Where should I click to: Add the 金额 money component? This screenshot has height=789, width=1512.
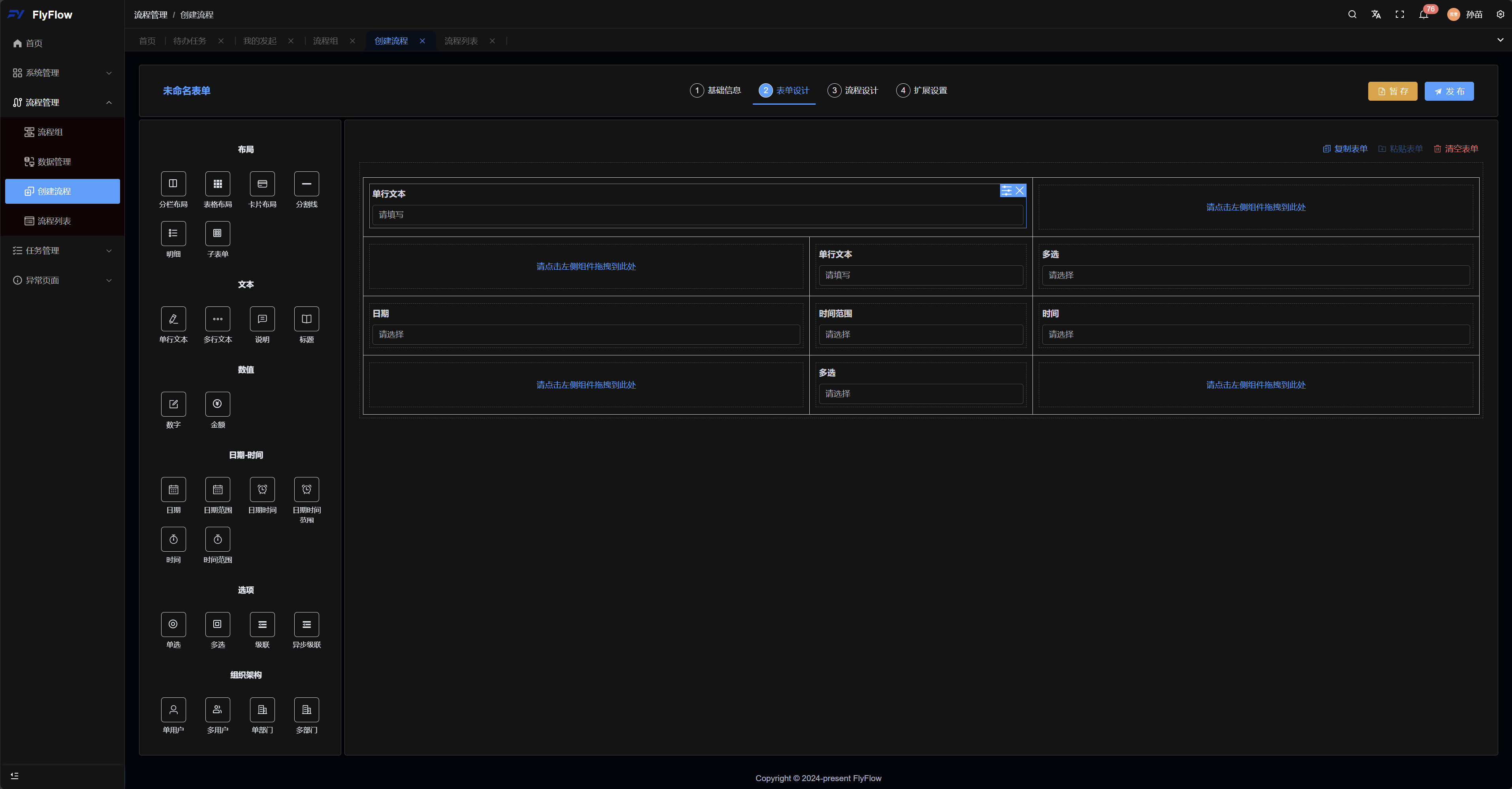(x=218, y=404)
